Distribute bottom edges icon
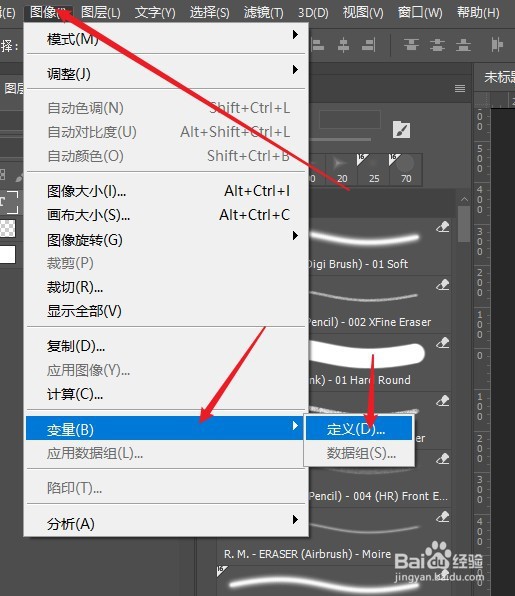515x596 pixels. [463, 45]
